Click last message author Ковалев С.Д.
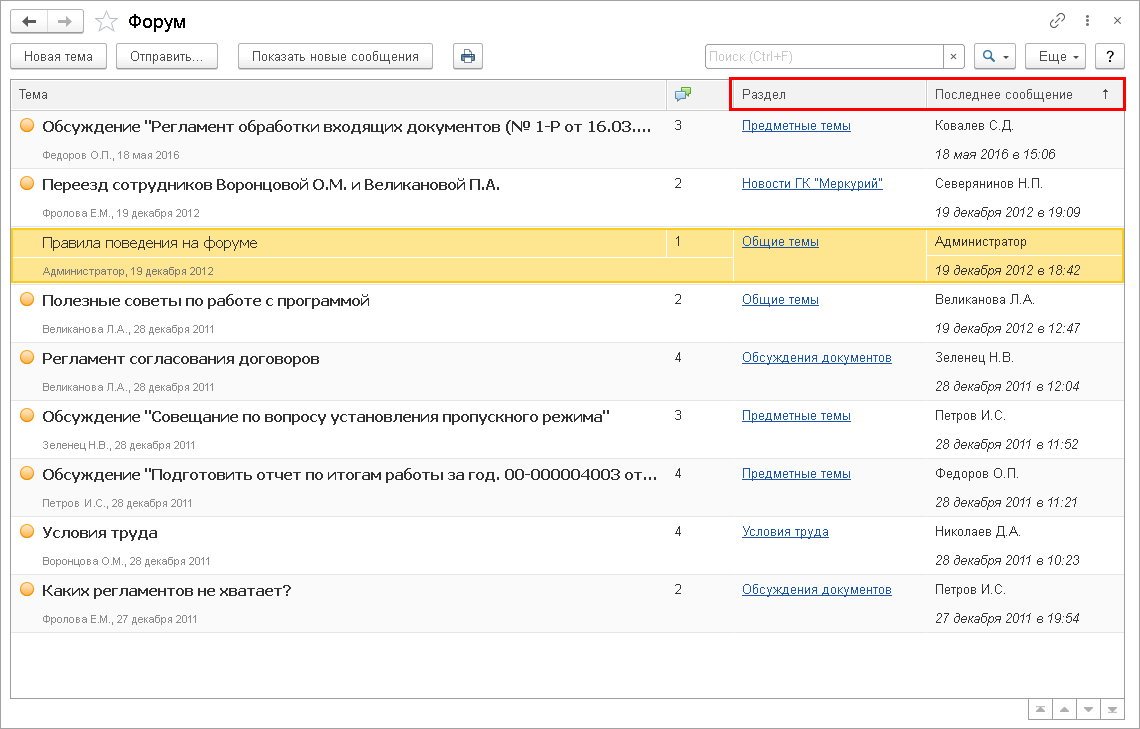The height and width of the screenshot is (729, 1140). pyautogui.click(x=974, y=126)
